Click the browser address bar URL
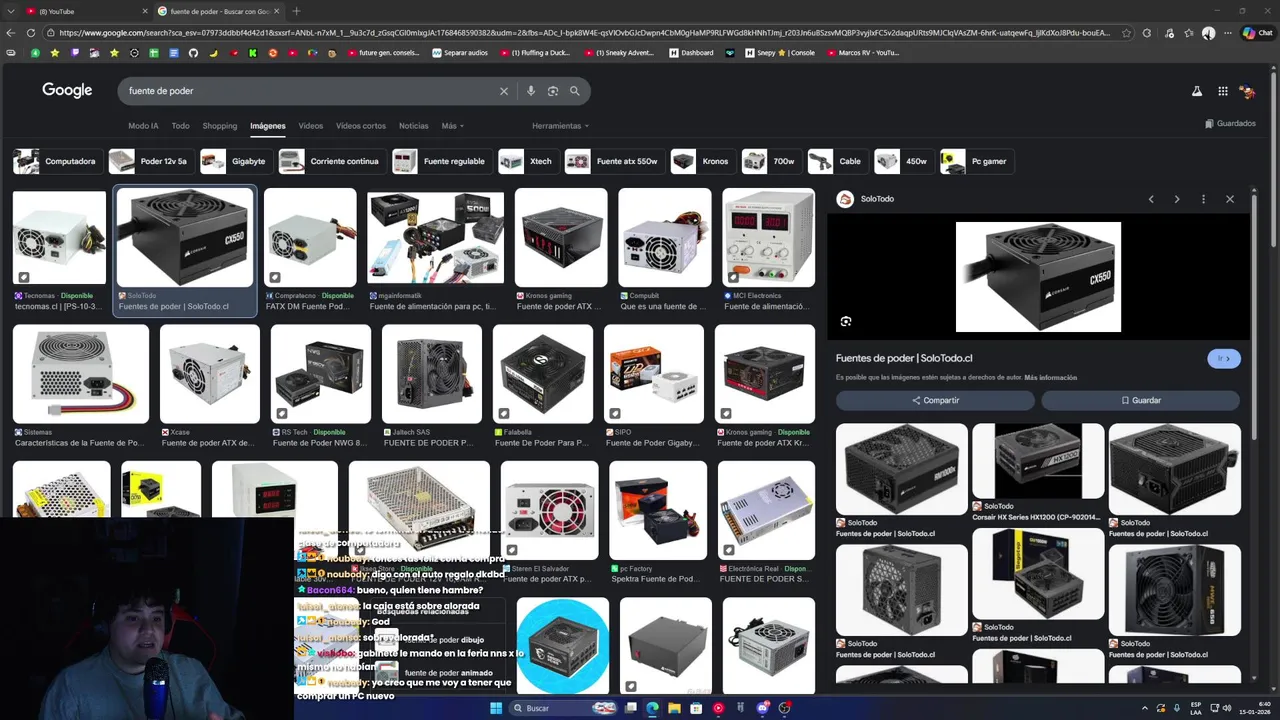 pos(584,33)
